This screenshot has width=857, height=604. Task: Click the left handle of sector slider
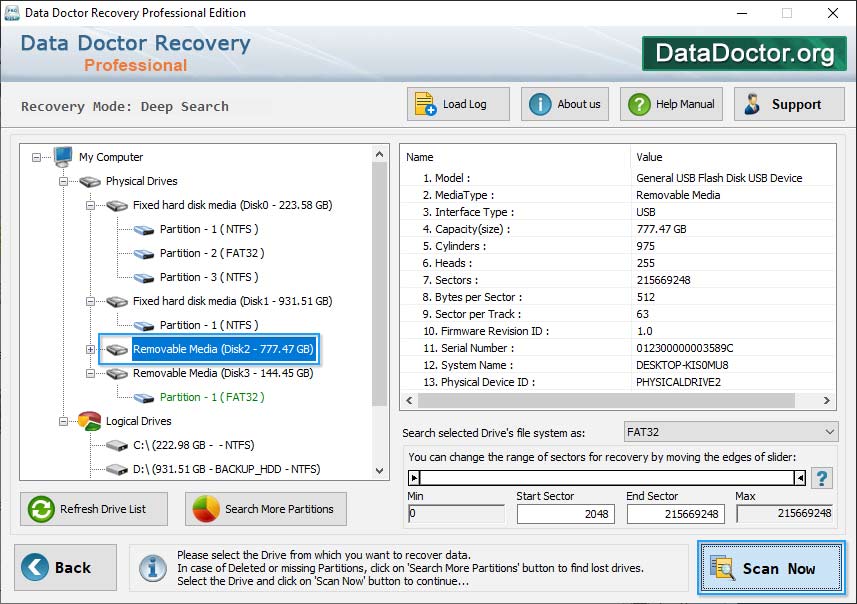click(x=414, y=478)
